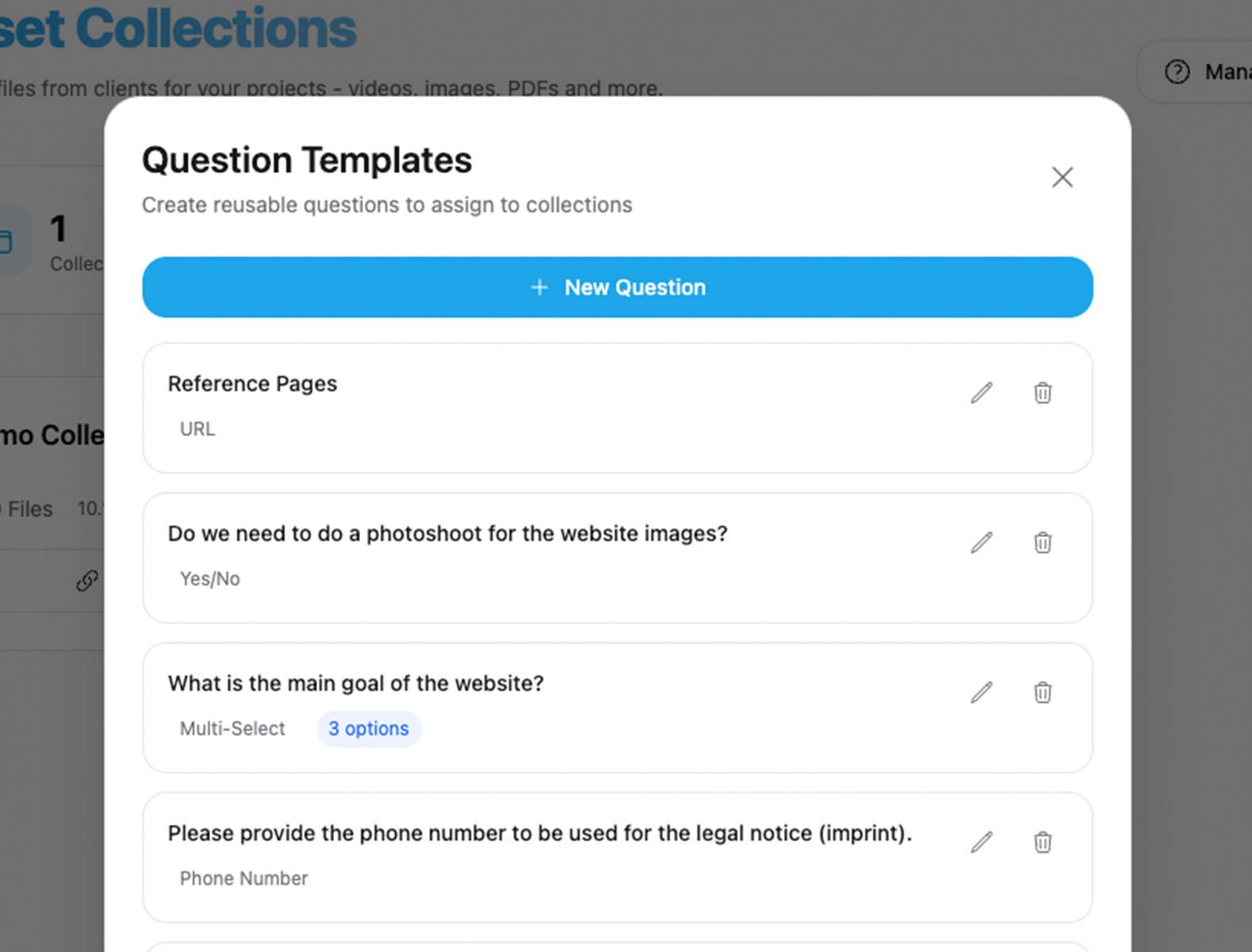The height and width of the screenshot is (952, 1252).
Task: Edit the photoshoot Yes/No question
Action: 981,543
